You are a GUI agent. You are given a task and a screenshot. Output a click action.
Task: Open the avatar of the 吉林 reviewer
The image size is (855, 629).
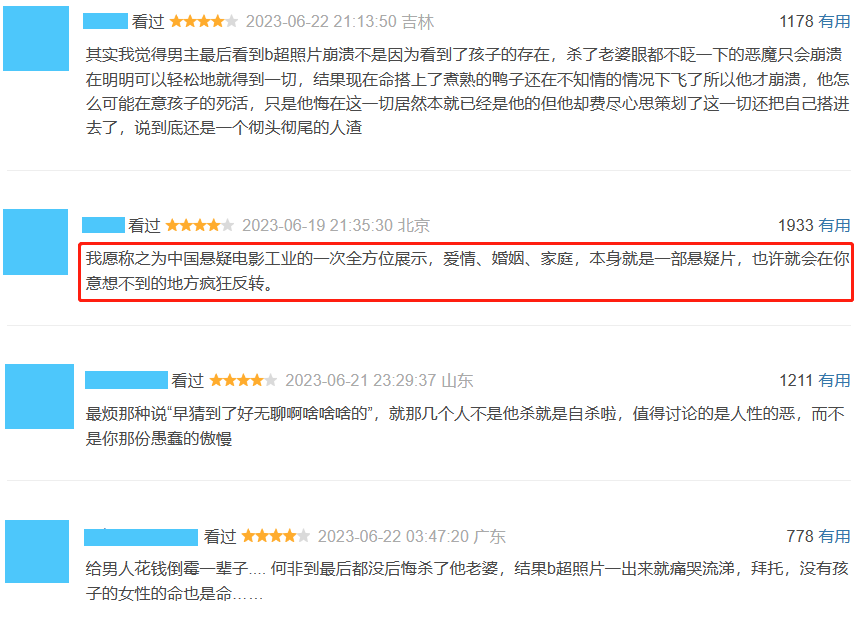(x=36, y=38)
